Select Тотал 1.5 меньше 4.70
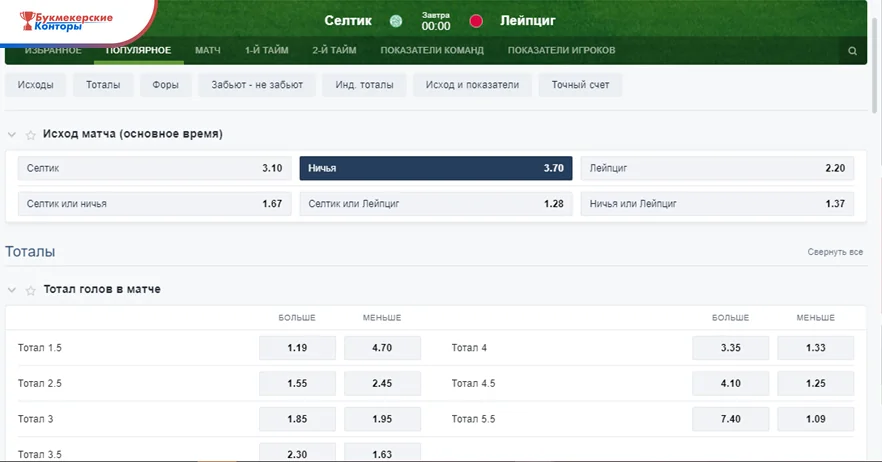 382,348
